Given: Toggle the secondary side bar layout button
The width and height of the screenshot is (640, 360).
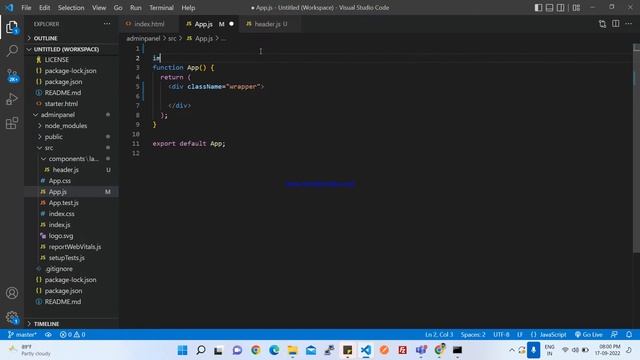Looking at the screenshot, I should [x=561, y=8].
